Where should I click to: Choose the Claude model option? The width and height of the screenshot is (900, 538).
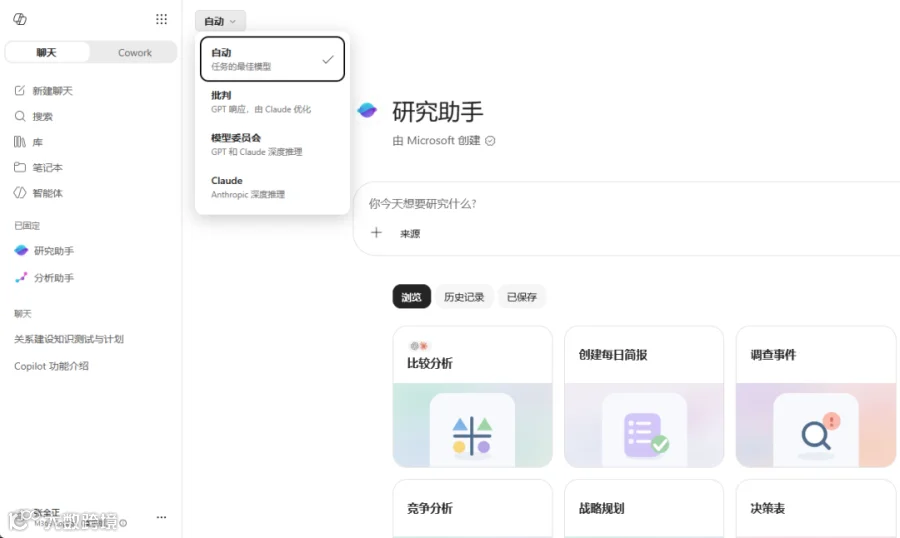272,187
